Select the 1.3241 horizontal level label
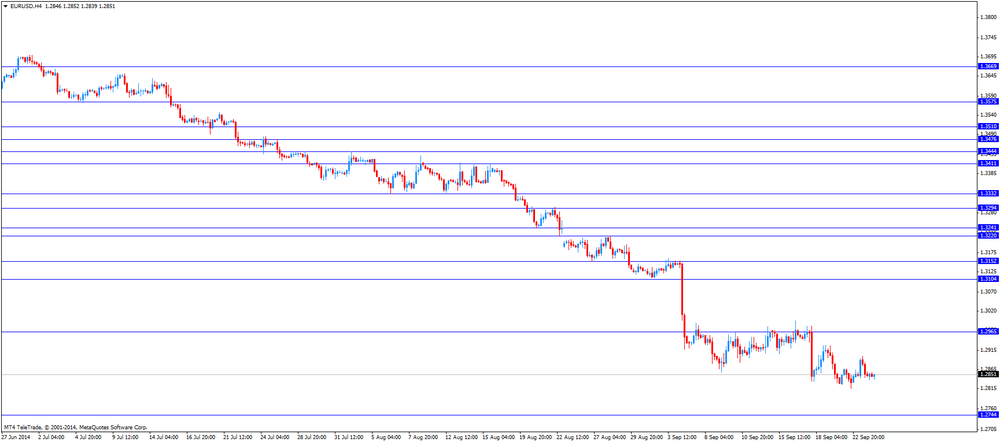Viewport: 1000px width, 442px height. coord(988,228)
